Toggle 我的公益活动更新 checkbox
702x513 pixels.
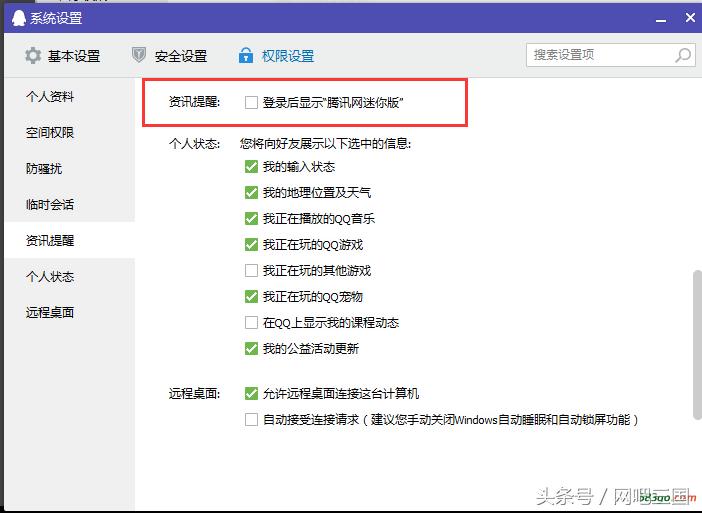(x=251, y=348)
